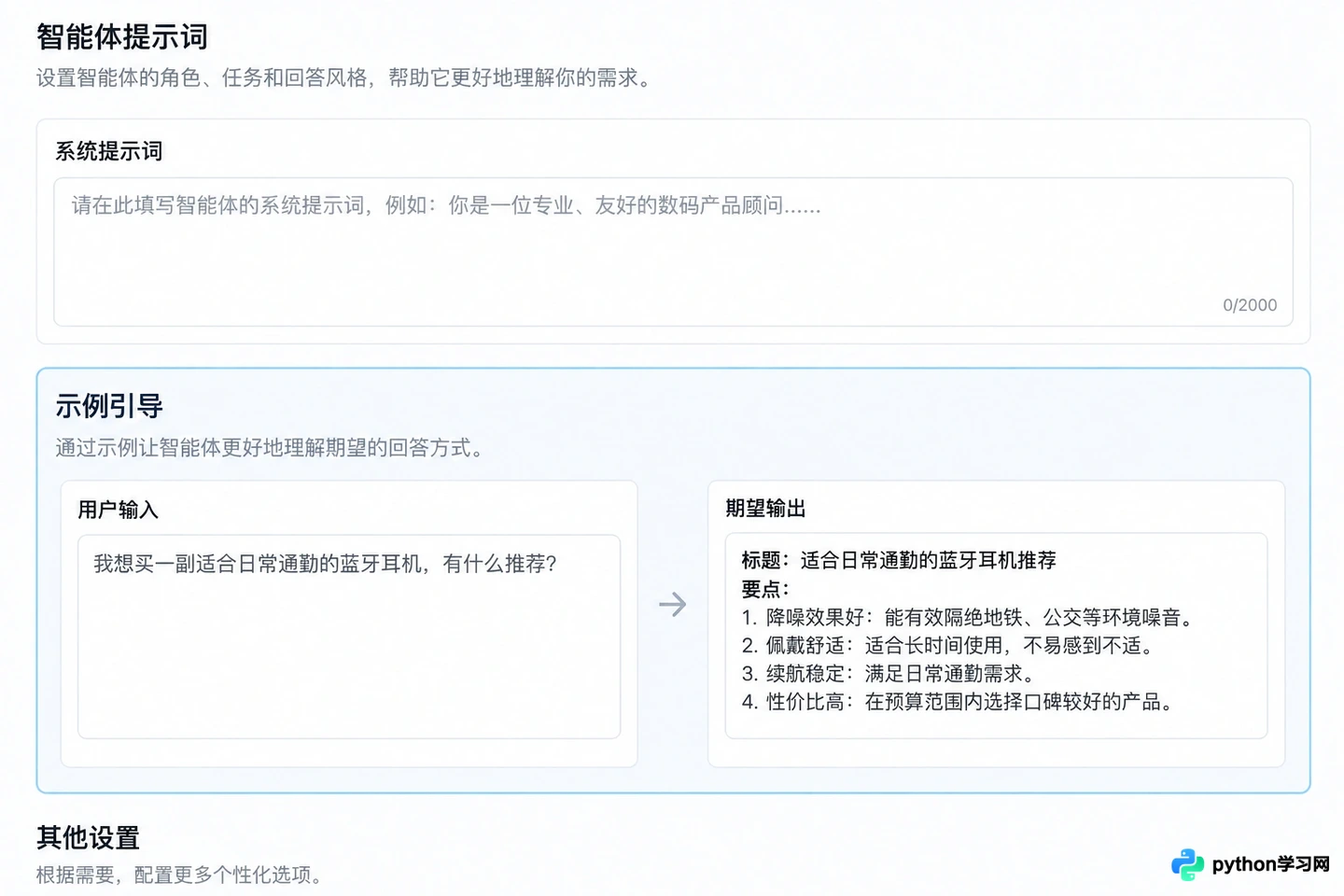The image size is (1344, 896).
Task: Click the line '3. 续航稳定' in expected output
Action: point(889,673)
